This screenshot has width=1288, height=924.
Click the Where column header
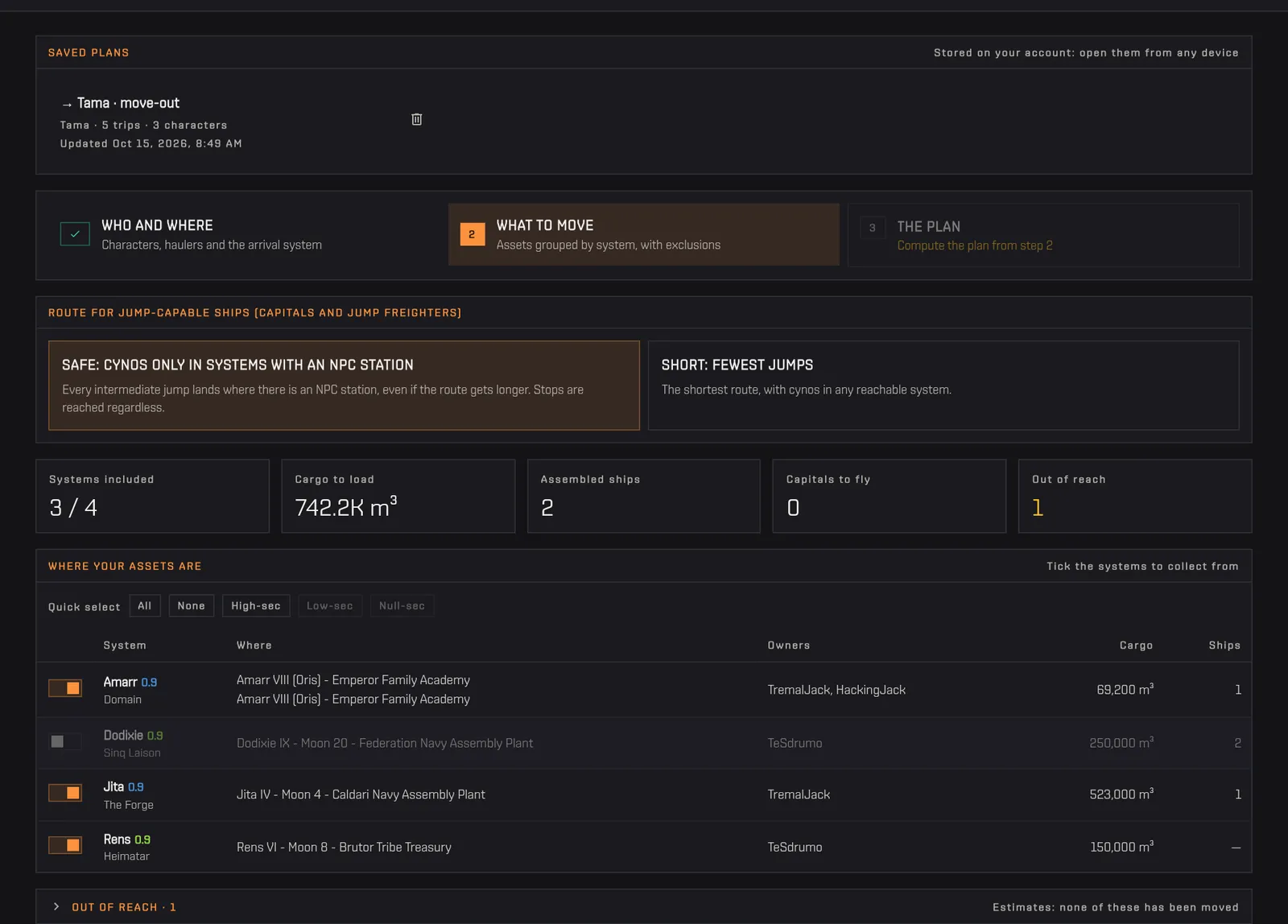tap(254, 646)
